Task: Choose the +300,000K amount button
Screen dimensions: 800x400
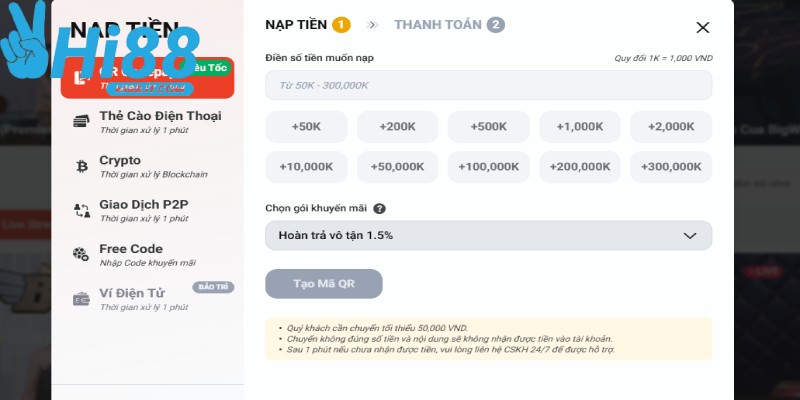Action: click(671, 167)
